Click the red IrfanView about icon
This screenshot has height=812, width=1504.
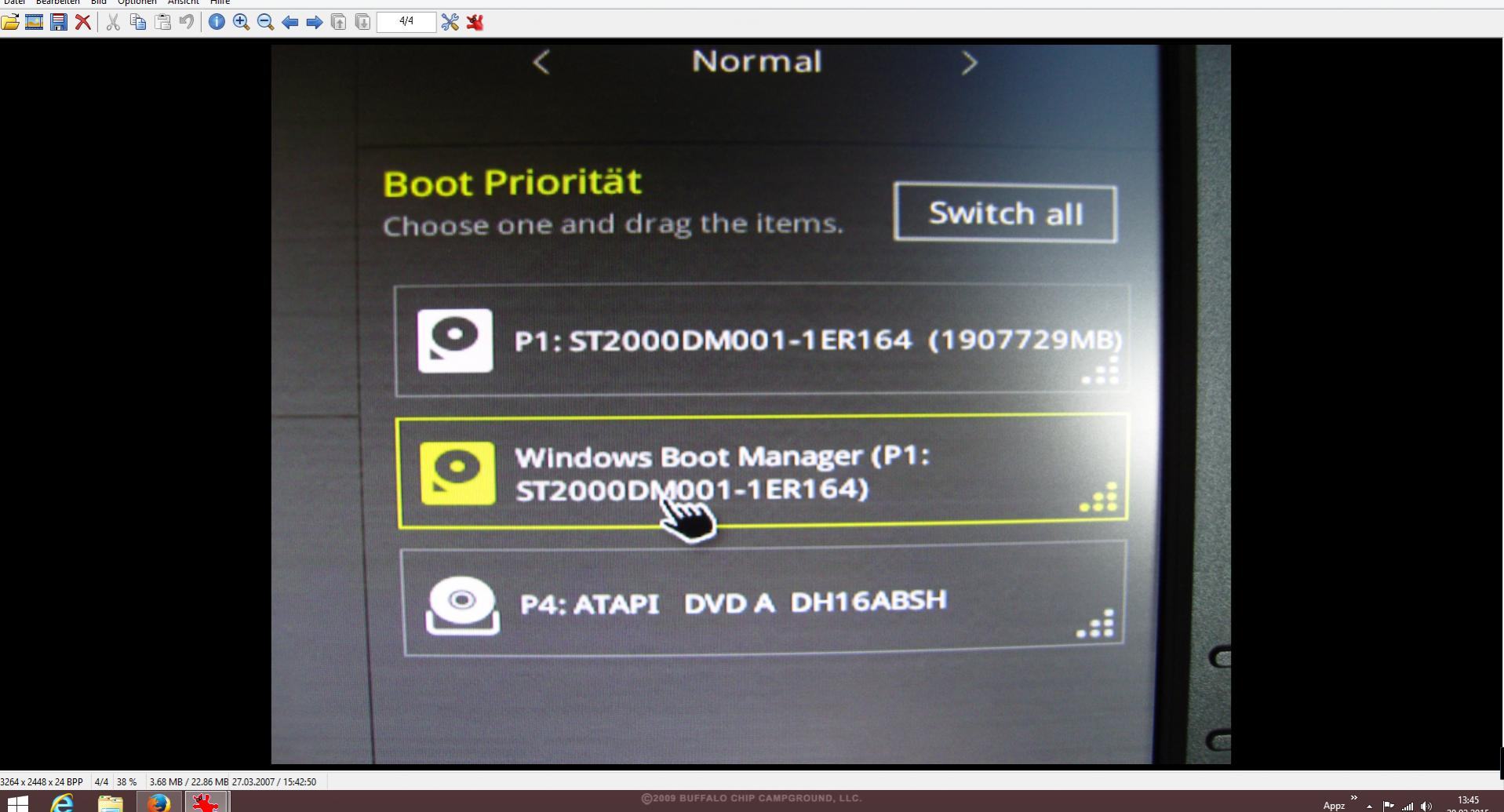475,22
